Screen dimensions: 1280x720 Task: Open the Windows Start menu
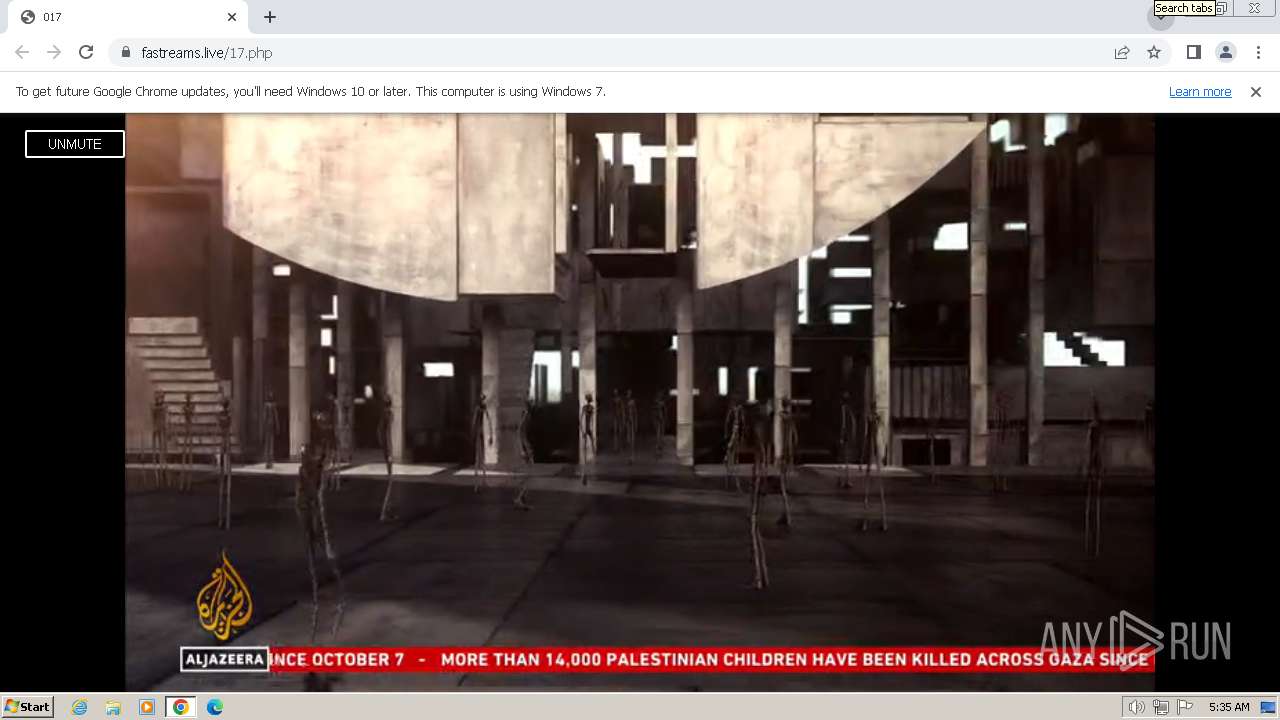click(x=27, y=706)
